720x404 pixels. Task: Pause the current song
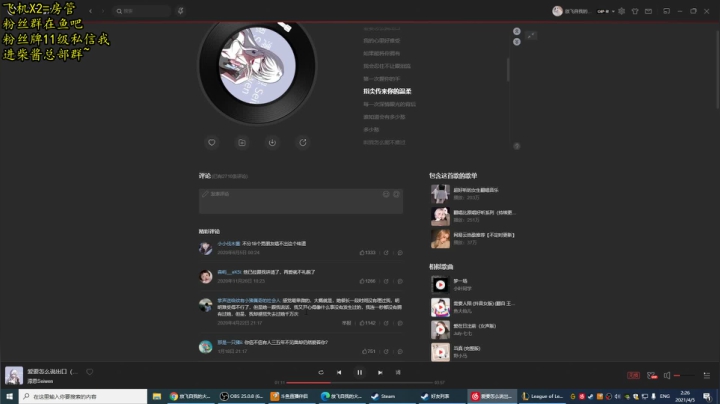point(360,372)
